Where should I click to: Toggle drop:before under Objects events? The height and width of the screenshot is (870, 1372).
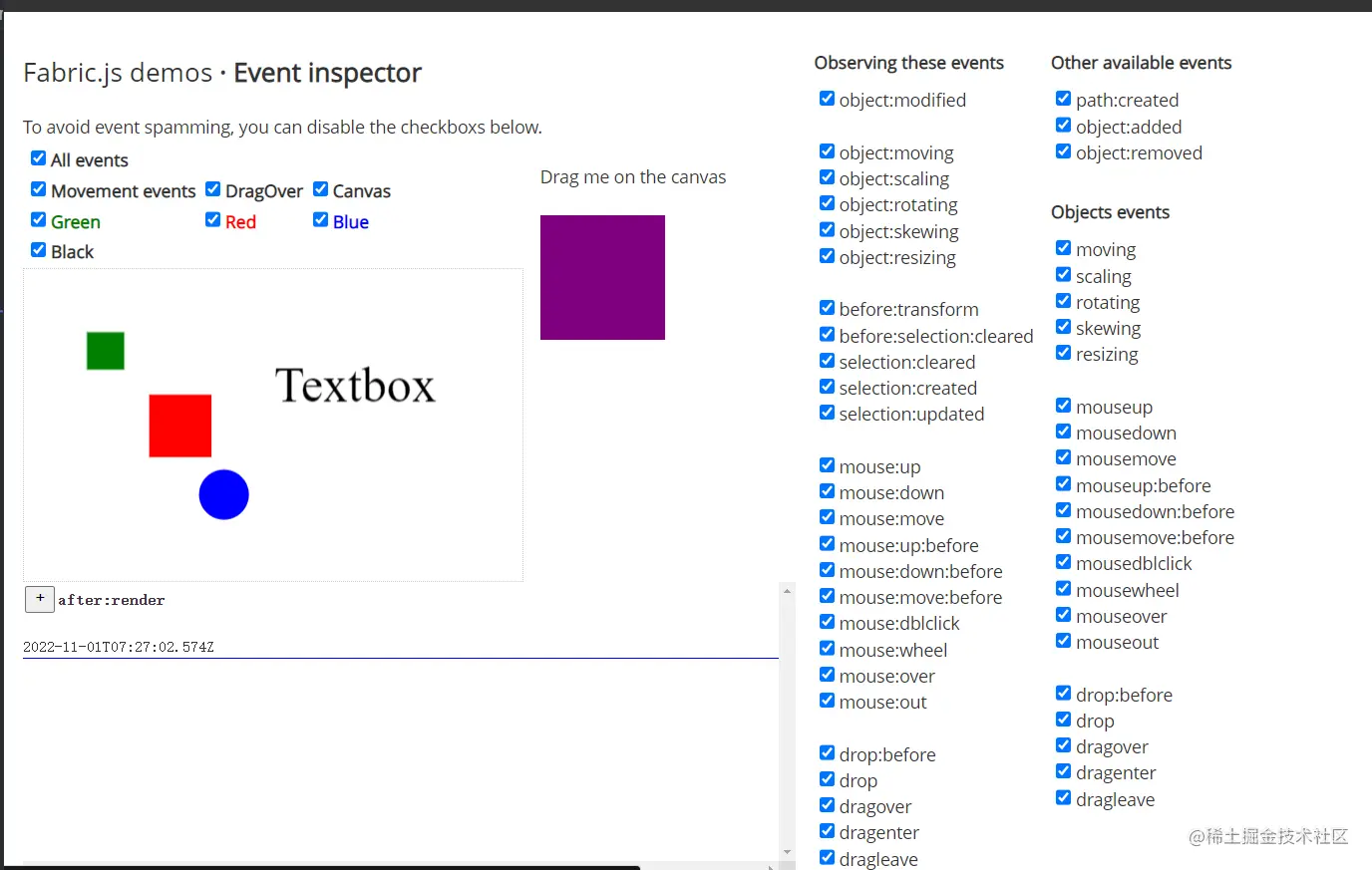tap(1063, 694)
